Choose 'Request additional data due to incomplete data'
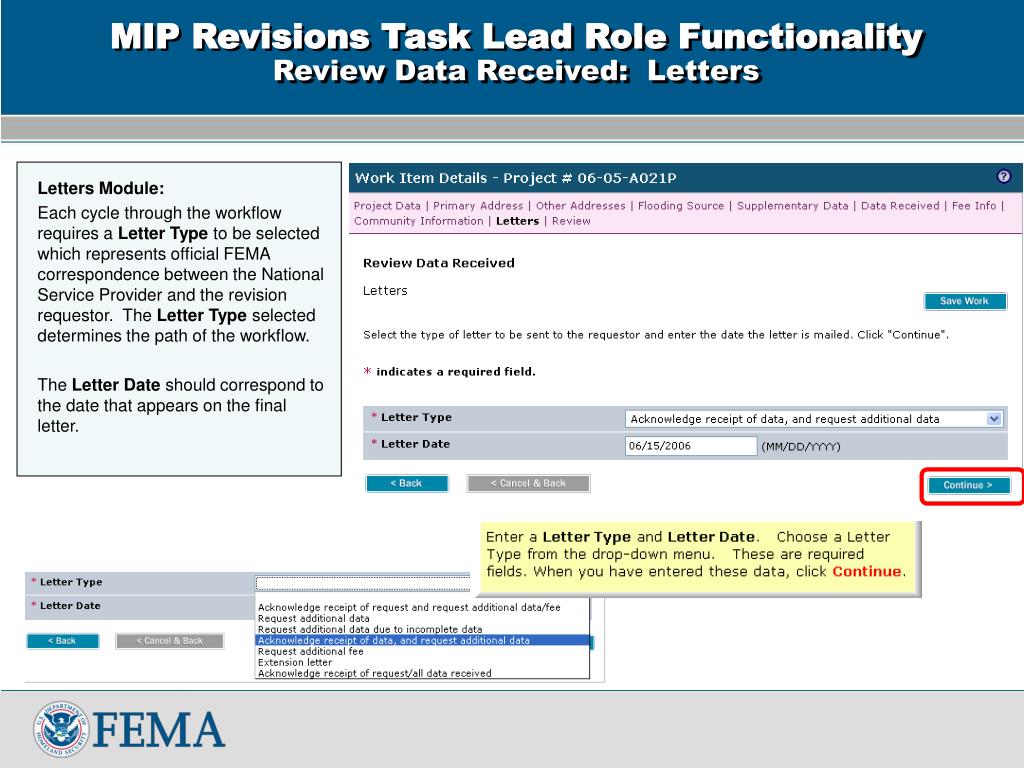The width and height of the screenshot is (1024, 768). coord(370,630)
